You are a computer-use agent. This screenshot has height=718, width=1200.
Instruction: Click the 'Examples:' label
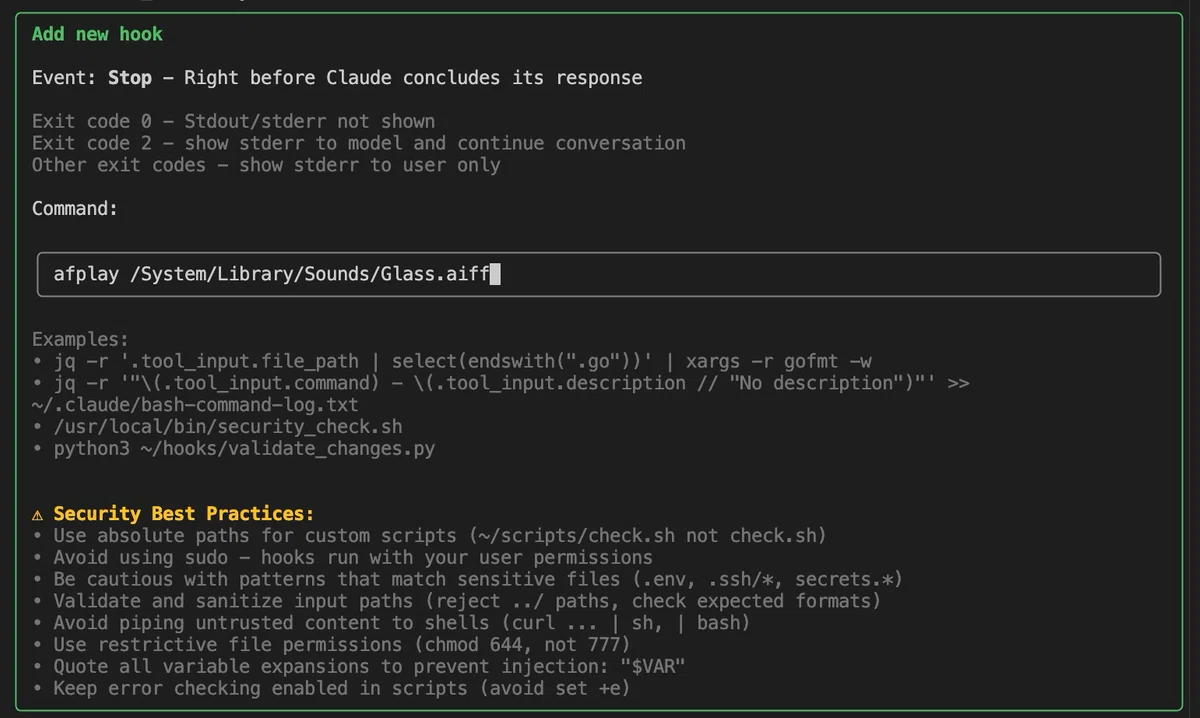point(80,339)
